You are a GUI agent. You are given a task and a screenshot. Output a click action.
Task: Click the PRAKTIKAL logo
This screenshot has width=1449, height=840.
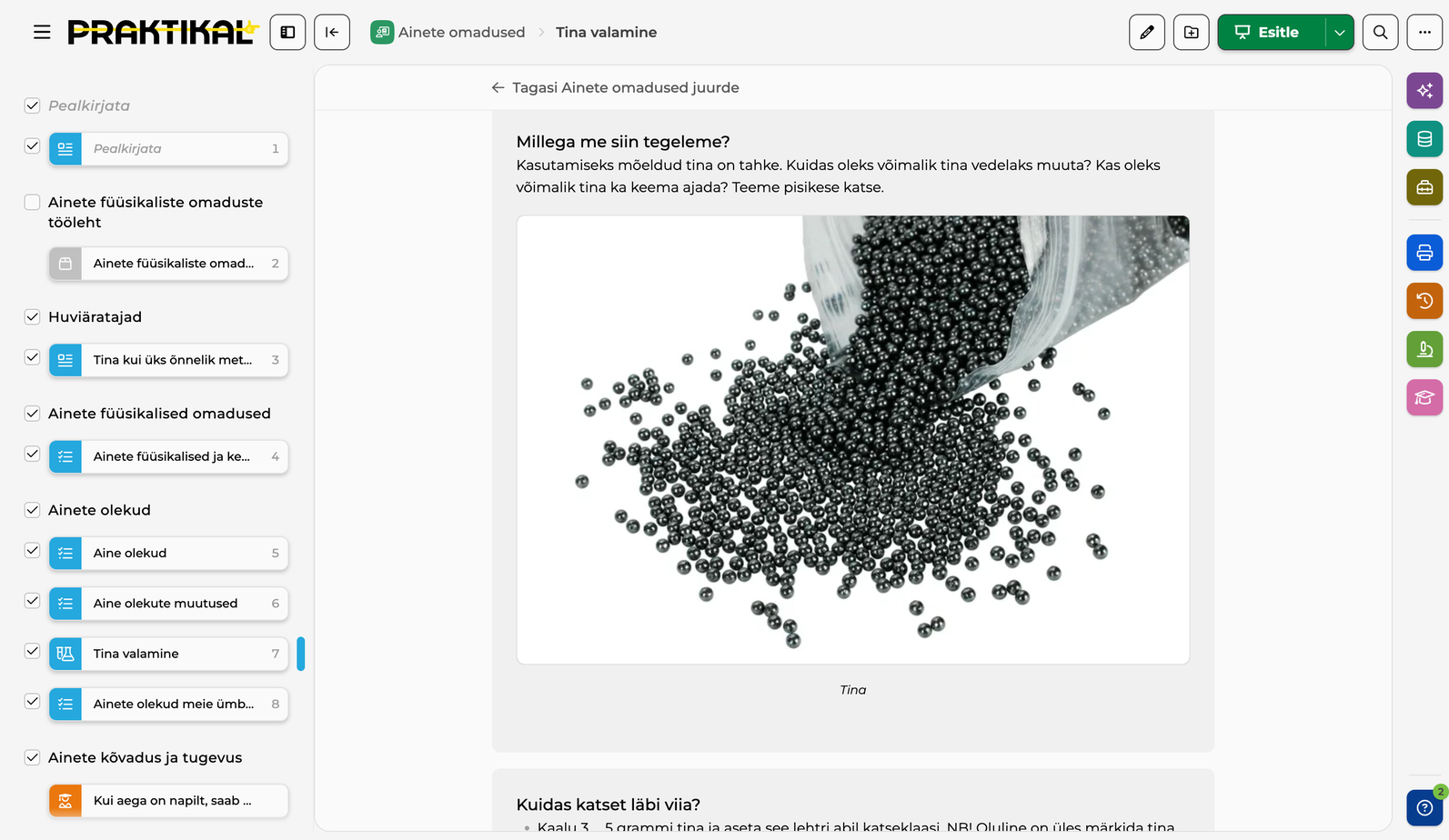tap(164, 33)
